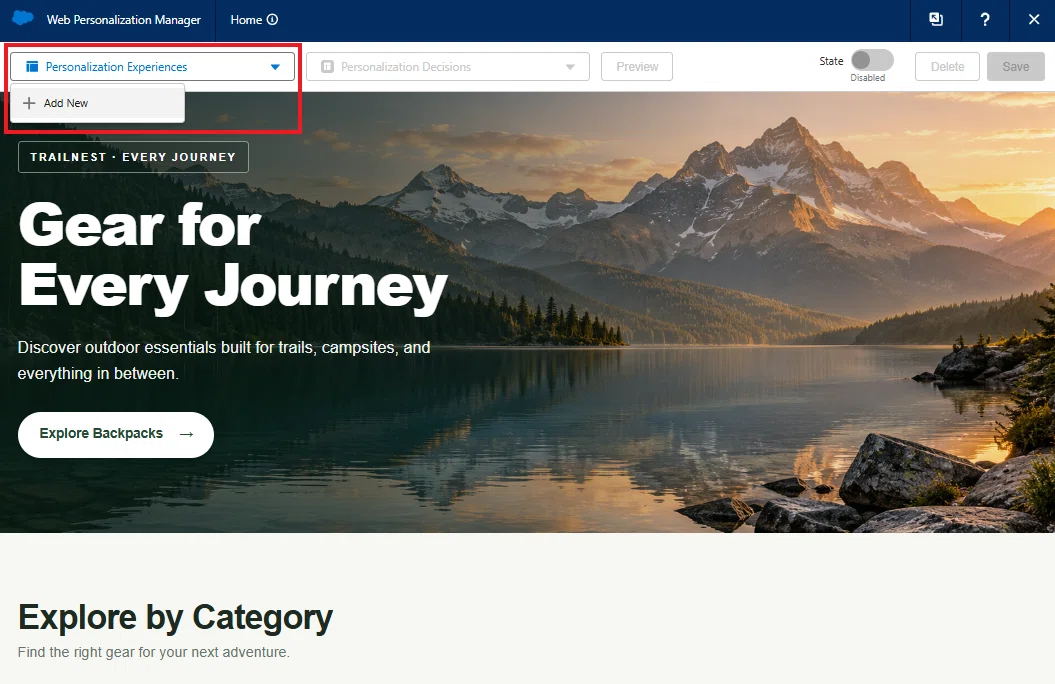The height and width of the screenshot is (684, 1055).
Task: Select the "Gear for Every Journey" headline
Action: pyautogui.click(x=233, y=256)
